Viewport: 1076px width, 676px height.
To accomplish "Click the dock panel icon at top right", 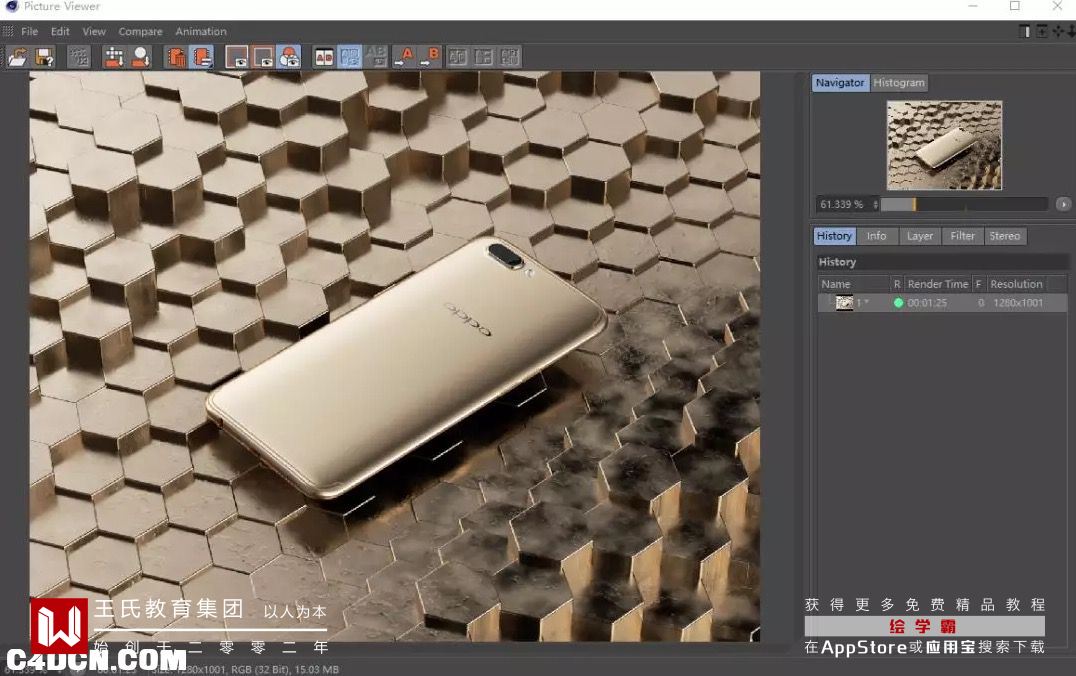I will [x=1025, y=32].
